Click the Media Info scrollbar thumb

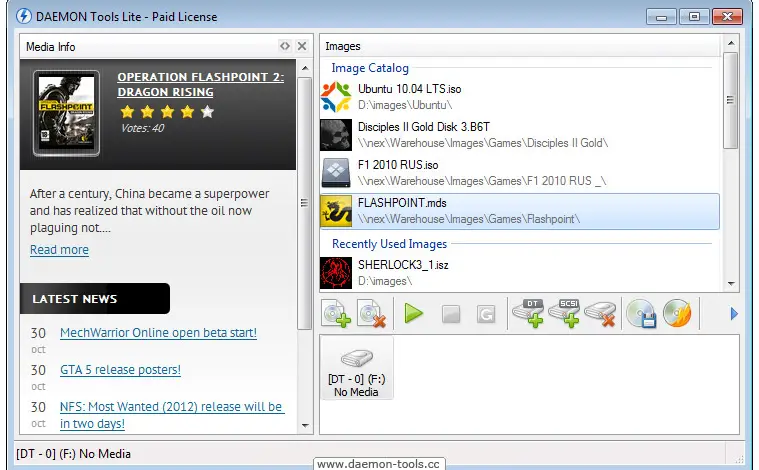(304, 203)
